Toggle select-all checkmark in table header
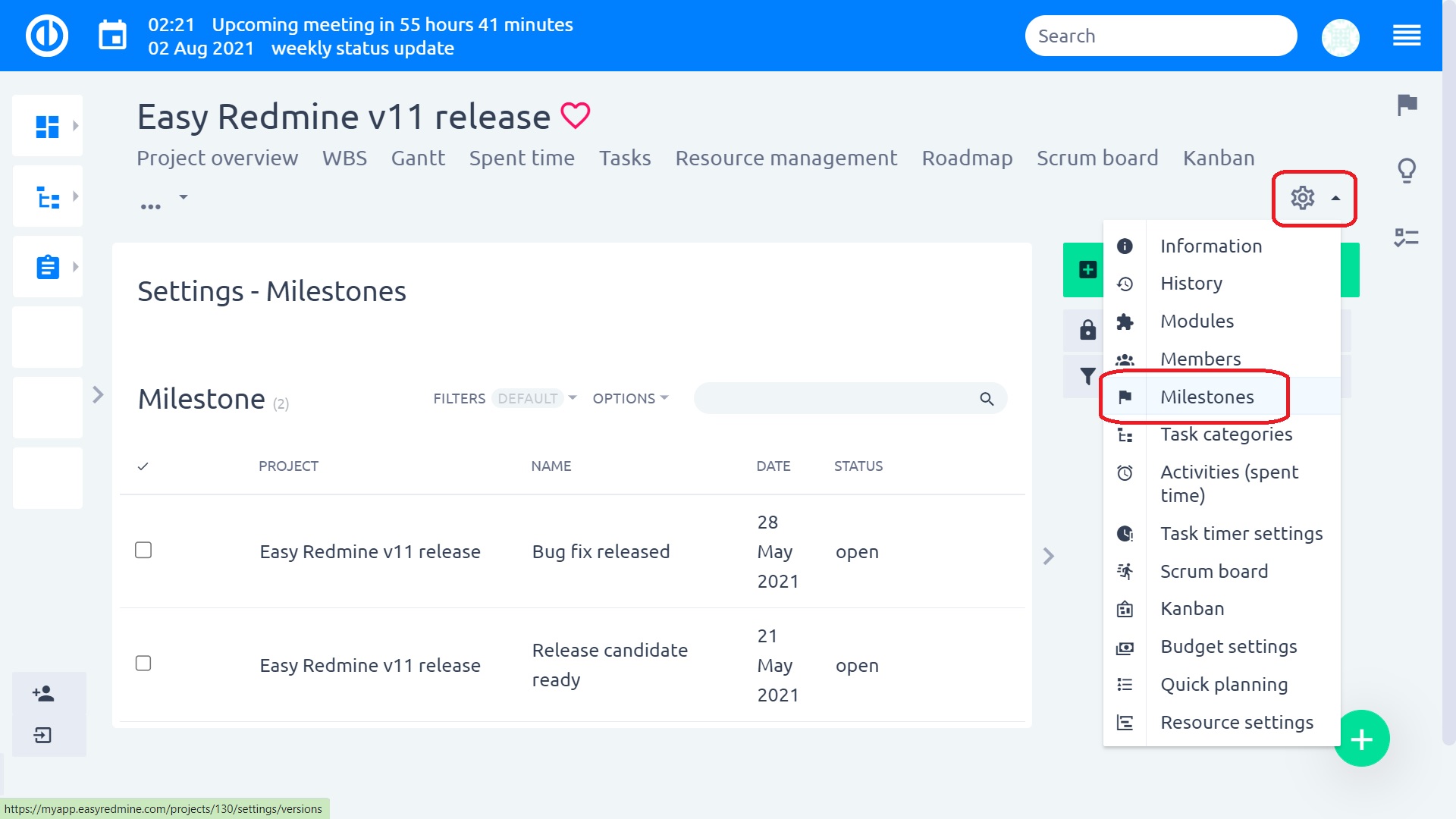The width and height of the screenshot is (1456, 819). (143, 466)
